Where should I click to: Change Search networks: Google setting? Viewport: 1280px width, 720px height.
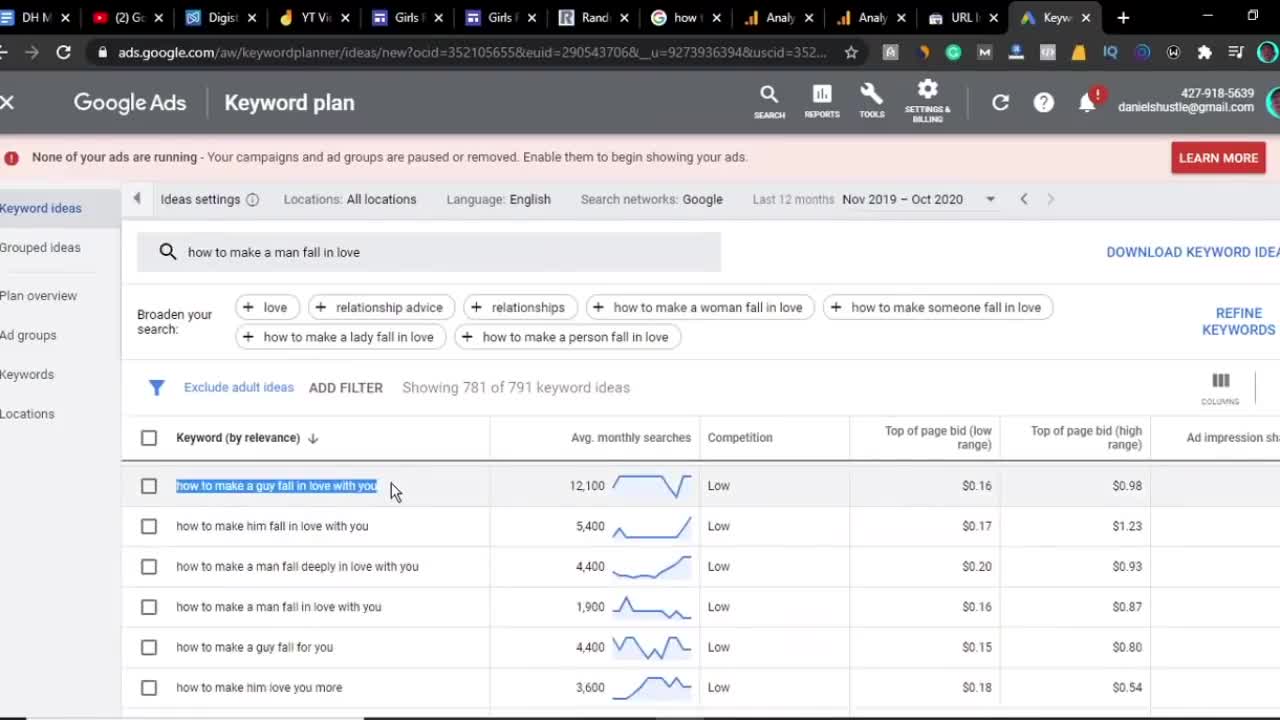652,199
